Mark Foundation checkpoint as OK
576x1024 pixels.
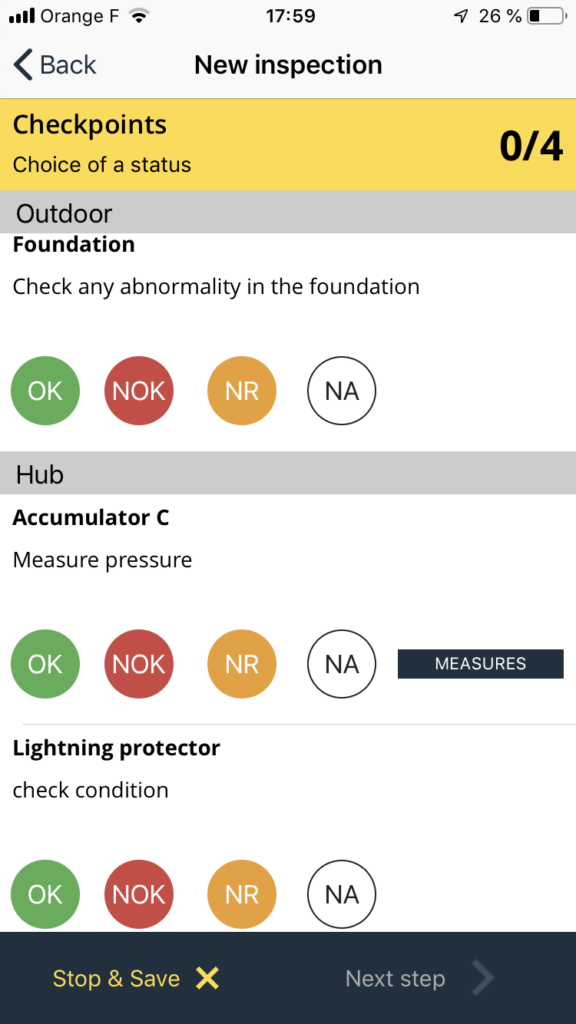click(x=45, y=391)
